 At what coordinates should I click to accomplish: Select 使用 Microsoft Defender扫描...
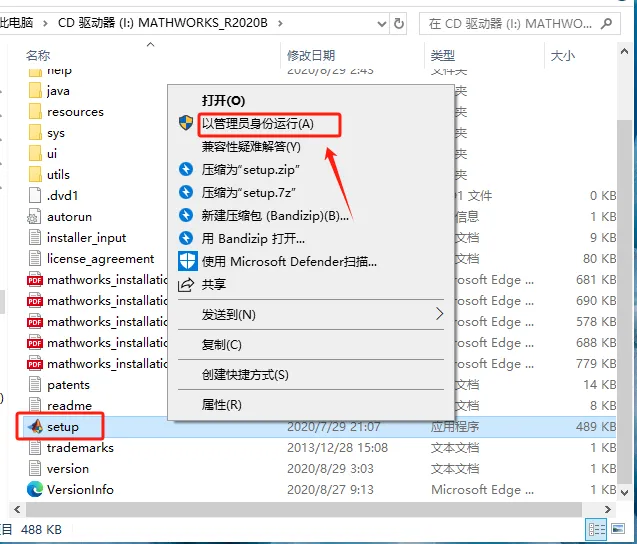click(x=289, y=261)
